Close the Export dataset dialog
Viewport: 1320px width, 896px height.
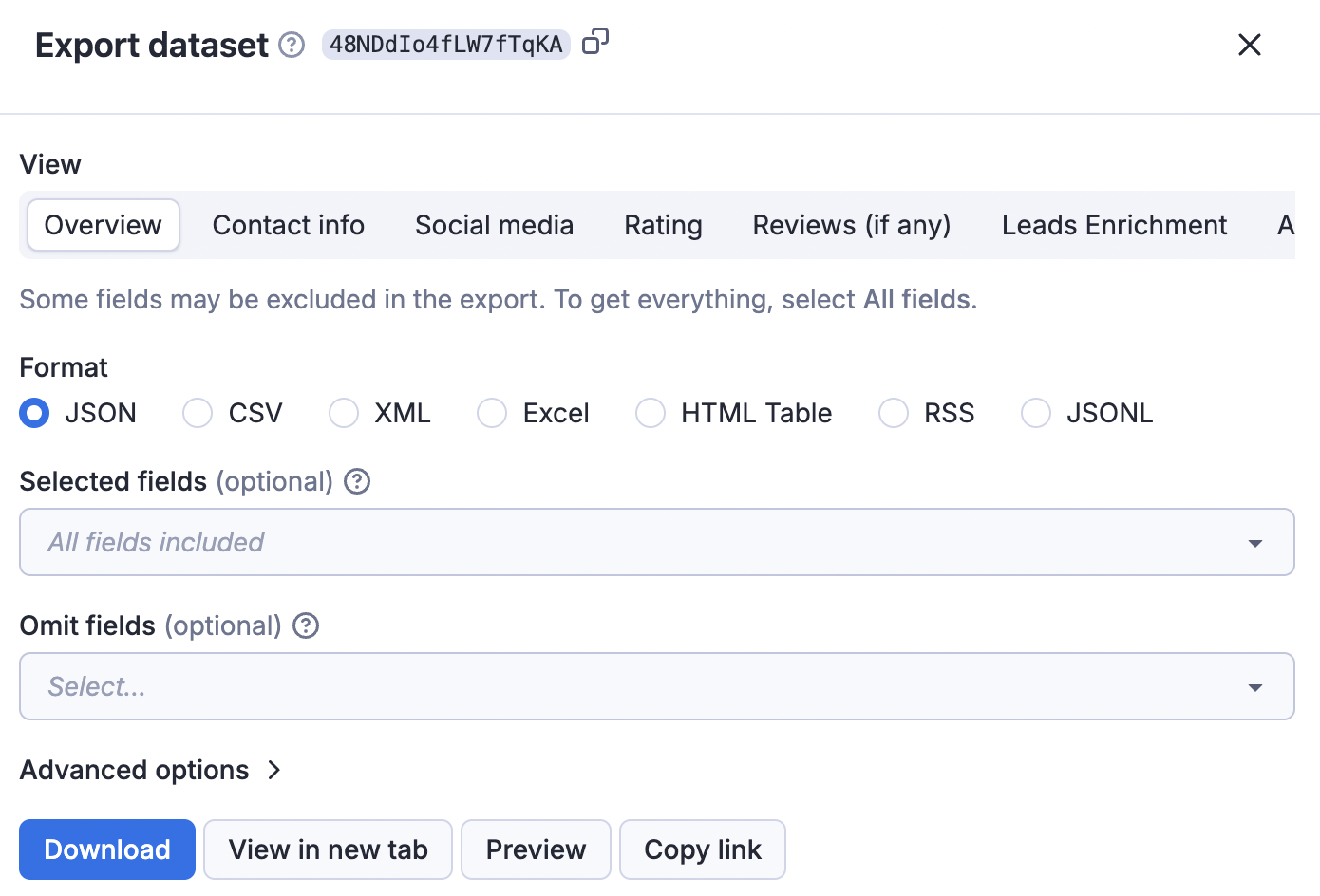(1250, 45)
